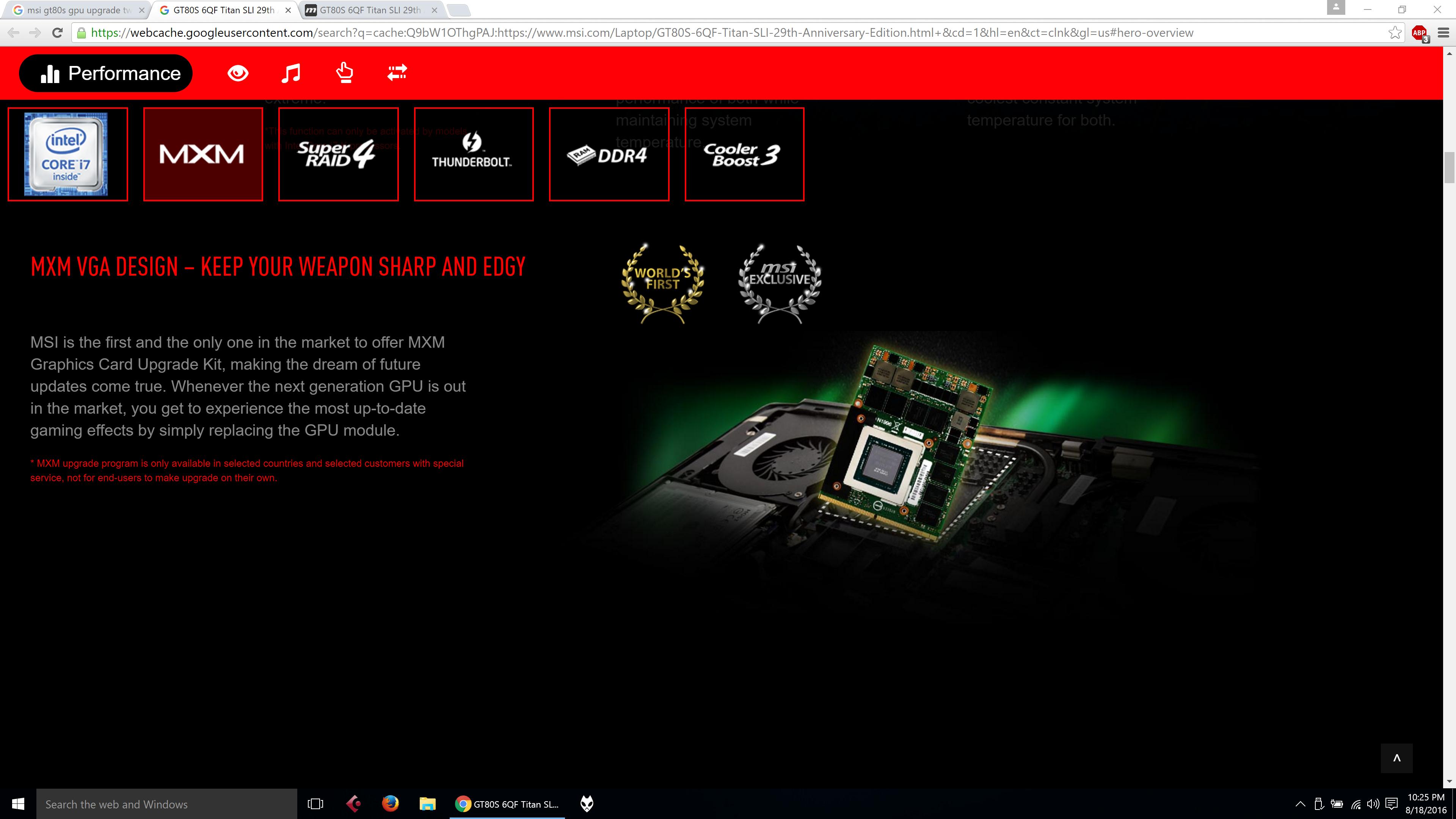Click the Performance section button
1456x819 pixels.
(106, 74)
